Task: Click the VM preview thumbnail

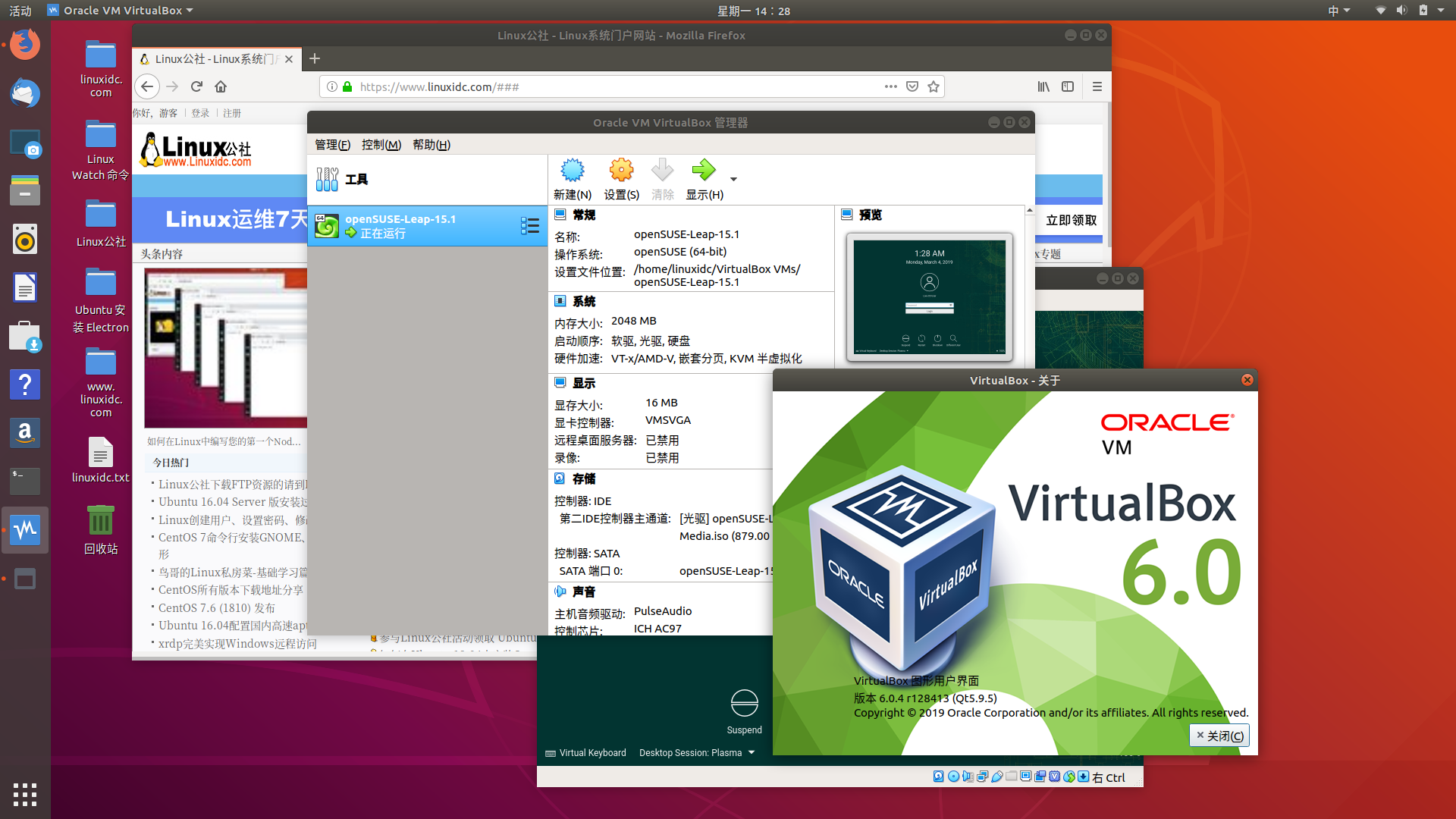Action: pos(930,297)
